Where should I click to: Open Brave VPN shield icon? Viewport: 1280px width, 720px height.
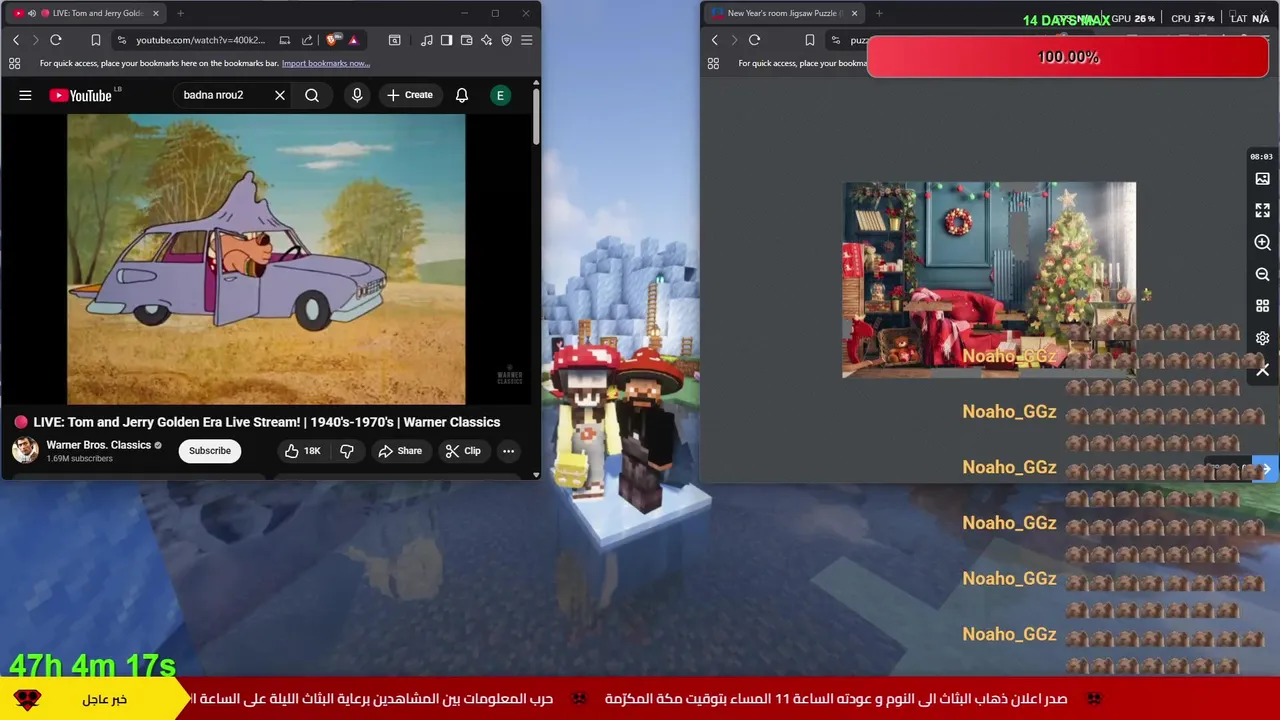[506, 40]
